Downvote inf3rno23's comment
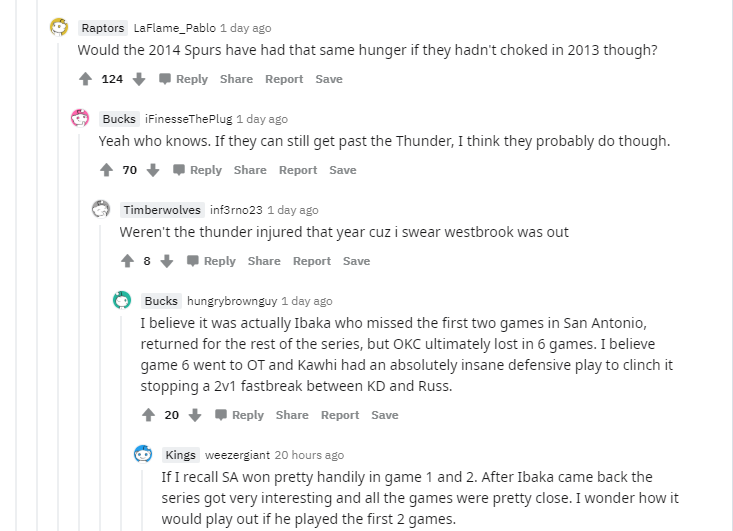This screenshot has width=733, height=531. pyautogui.click(x=167, y=261)
